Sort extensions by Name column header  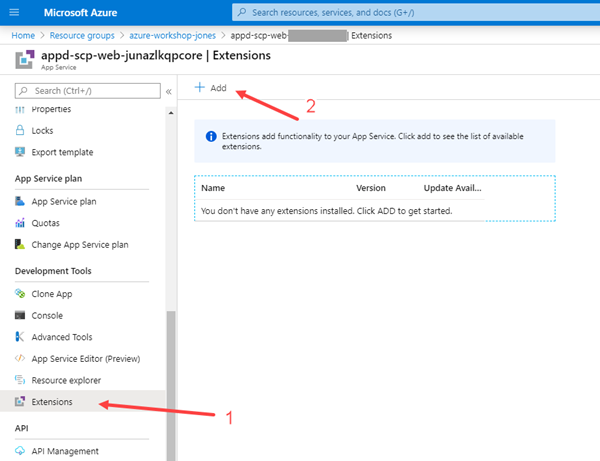pos(213,187)
